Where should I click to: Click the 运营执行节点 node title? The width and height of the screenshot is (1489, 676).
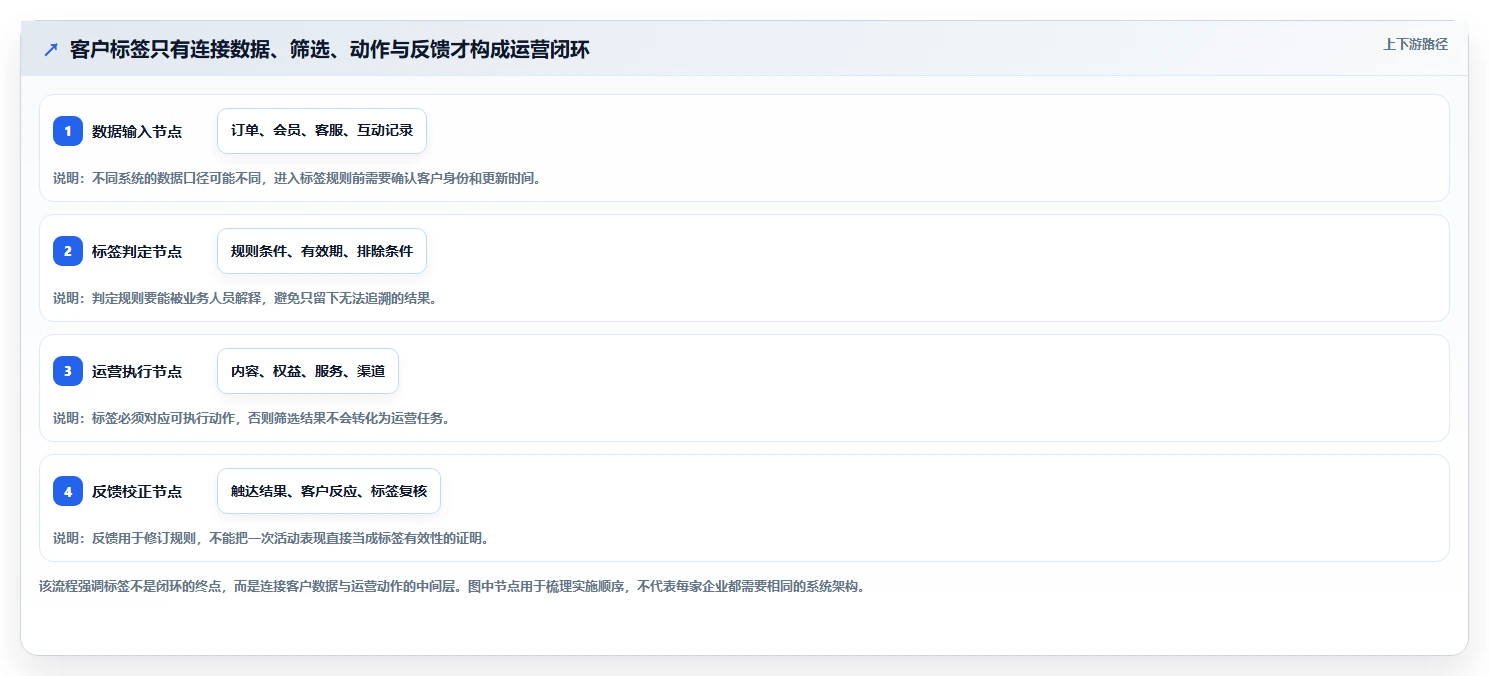(x=137, y=371)
